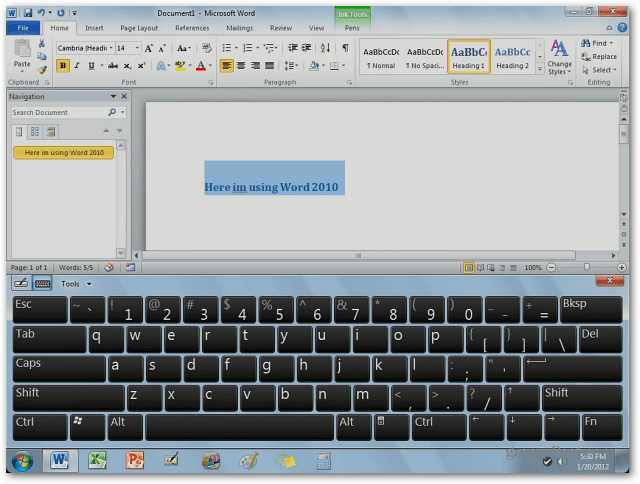Switch to the Insert tab

coord(94,28)
